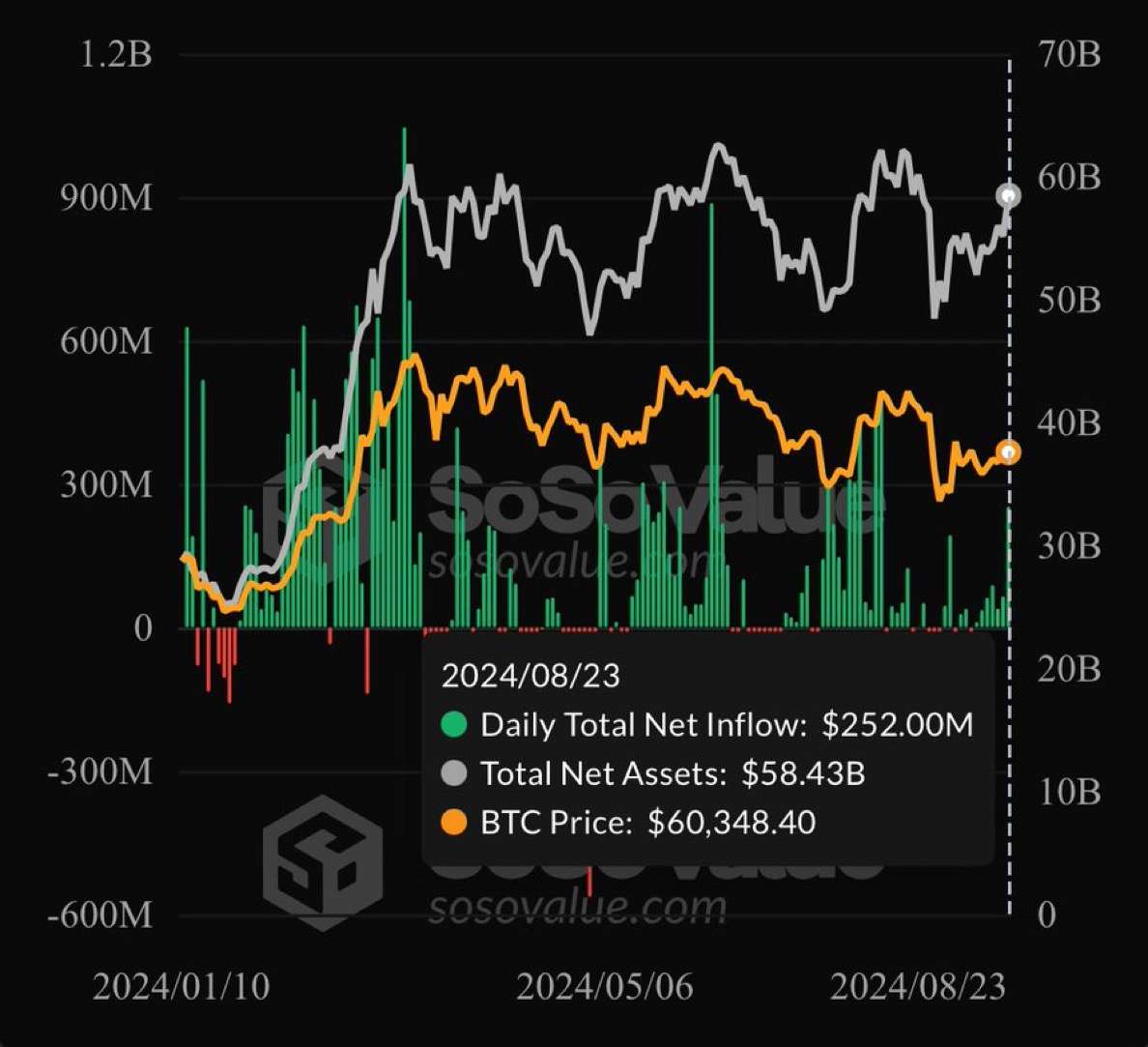The width and height of the screenshot is (1148, 1047).
Task: Click the 2024/01/10 x-axis date label
Action: click(181, 987)
